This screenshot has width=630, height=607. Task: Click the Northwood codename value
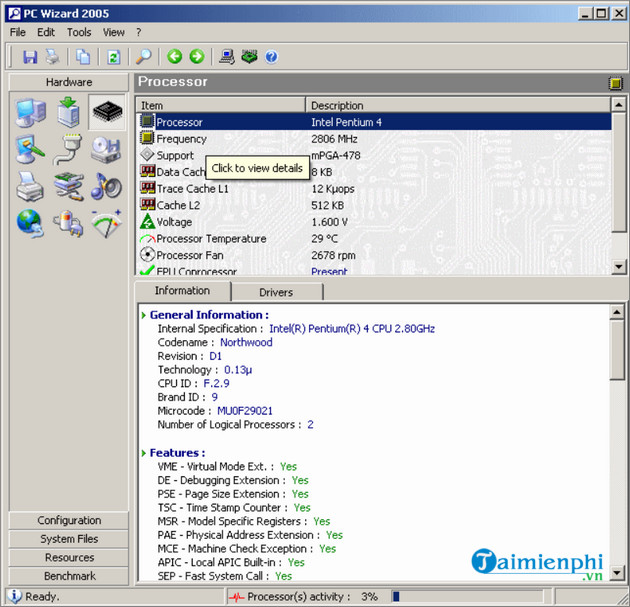pos(246,342)
